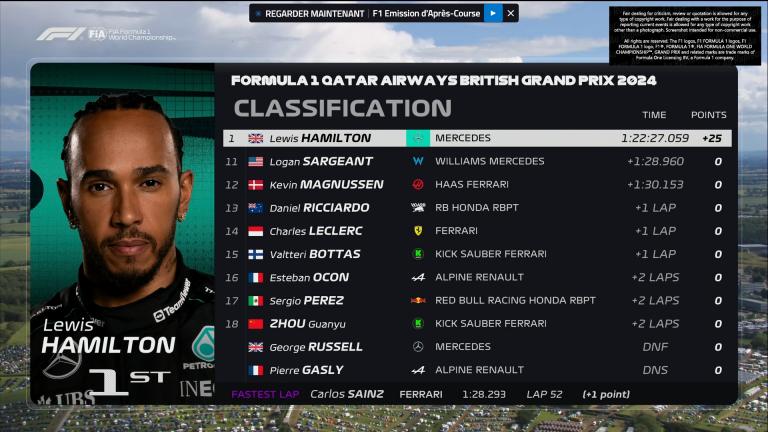Screen dimensions: 768x432
Task: Click the Ferrari prancing horse logo
Action: pos(418,231)
